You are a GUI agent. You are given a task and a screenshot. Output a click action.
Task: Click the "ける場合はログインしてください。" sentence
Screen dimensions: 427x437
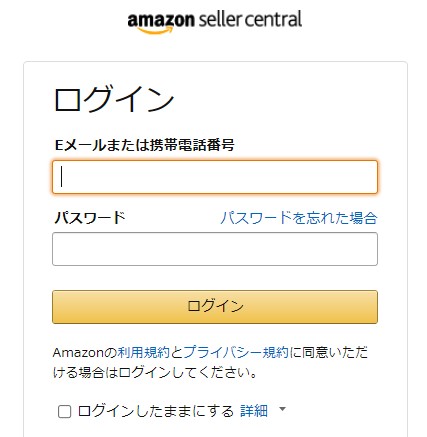click(x=155, y=372)
